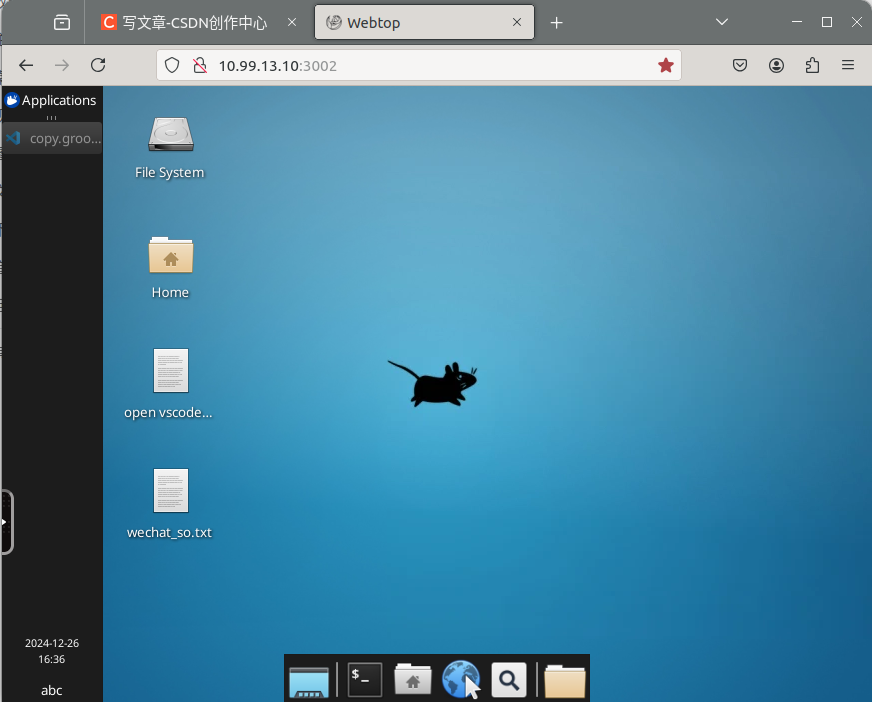The image size is (872, 702).
Task: Expand the list all tabs chevron
Action: tap(723, 22)
